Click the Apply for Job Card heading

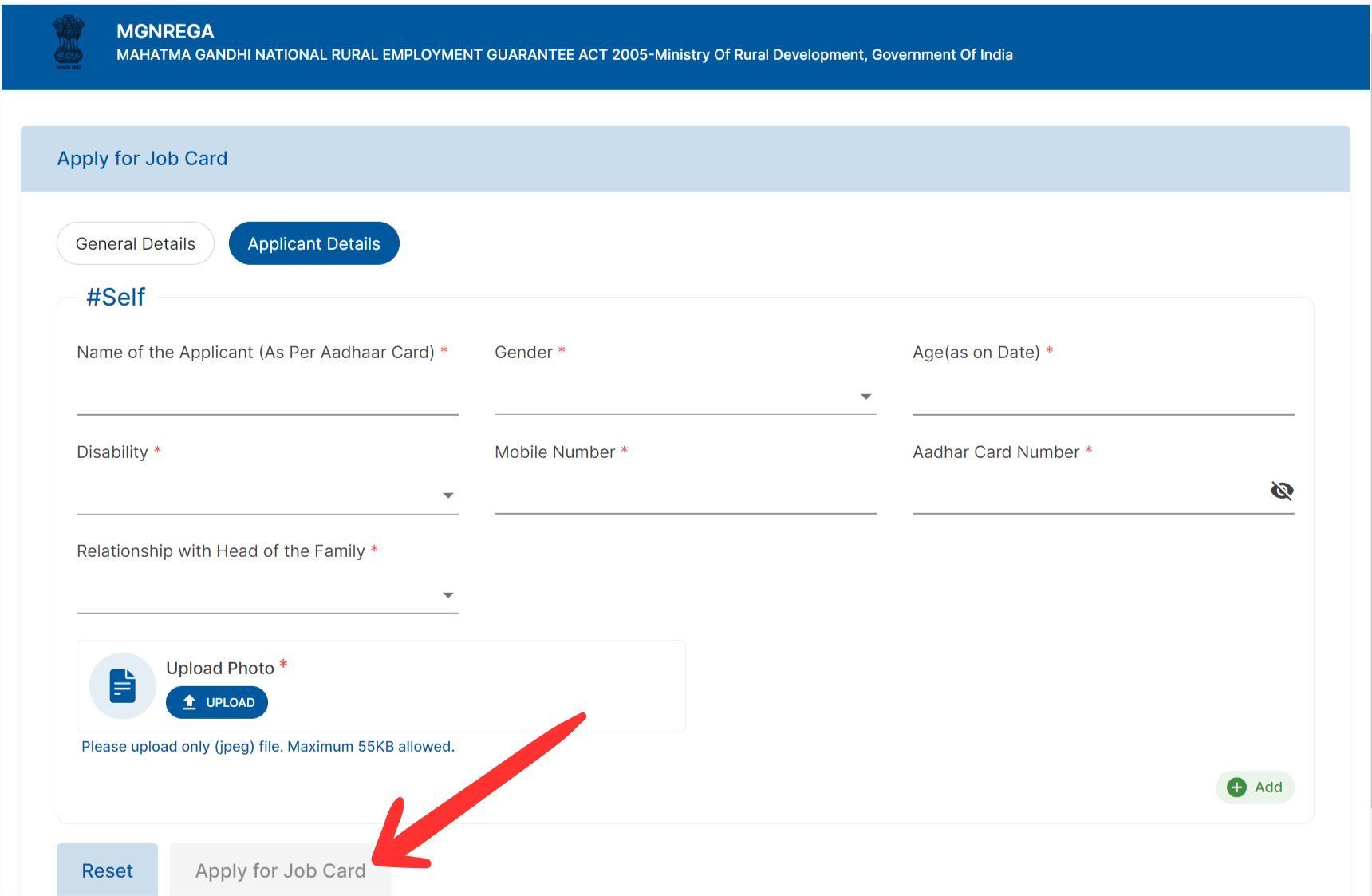142,158
